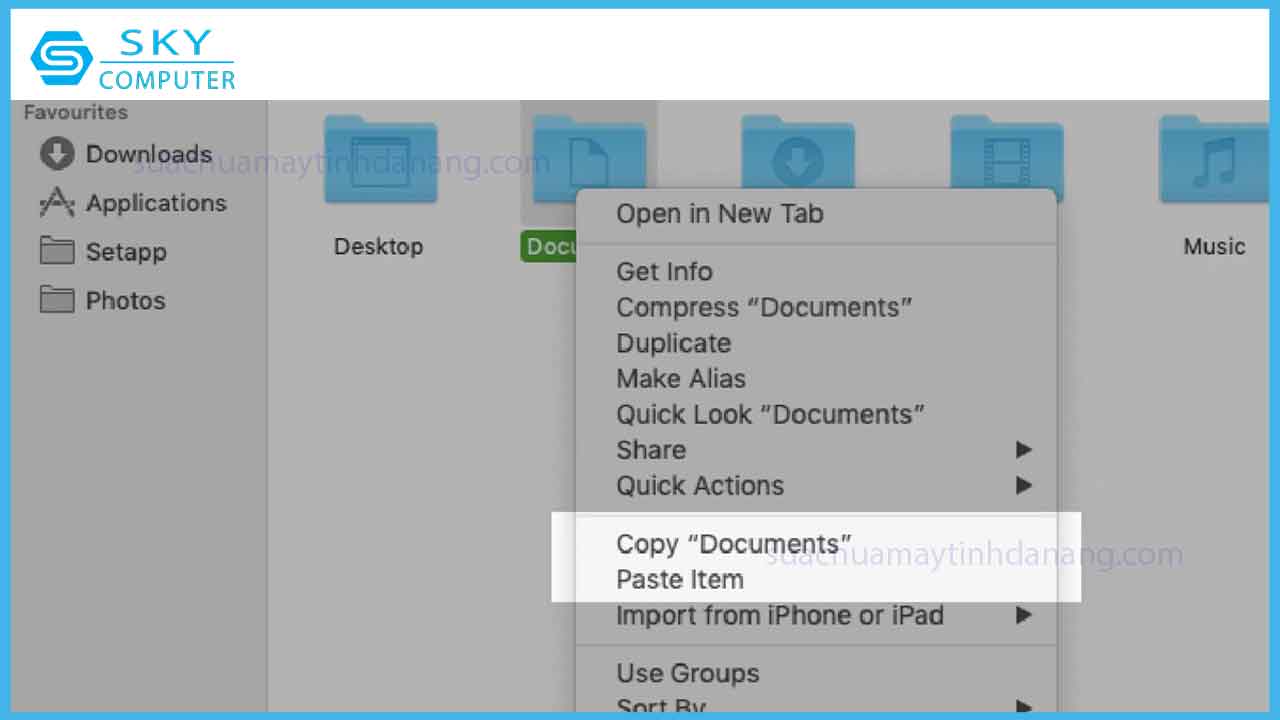Select the Music folder icon
This screenshot has height=720, width=1280.
tap(1215, 158)
